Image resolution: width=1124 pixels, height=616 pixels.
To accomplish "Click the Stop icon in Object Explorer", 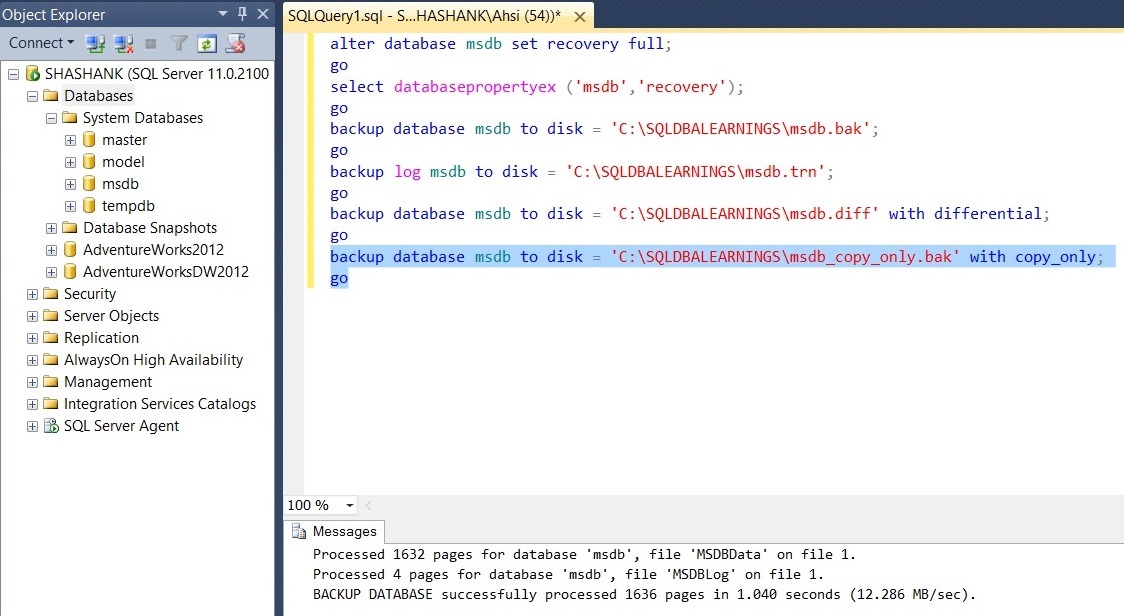I will (151, 43).
